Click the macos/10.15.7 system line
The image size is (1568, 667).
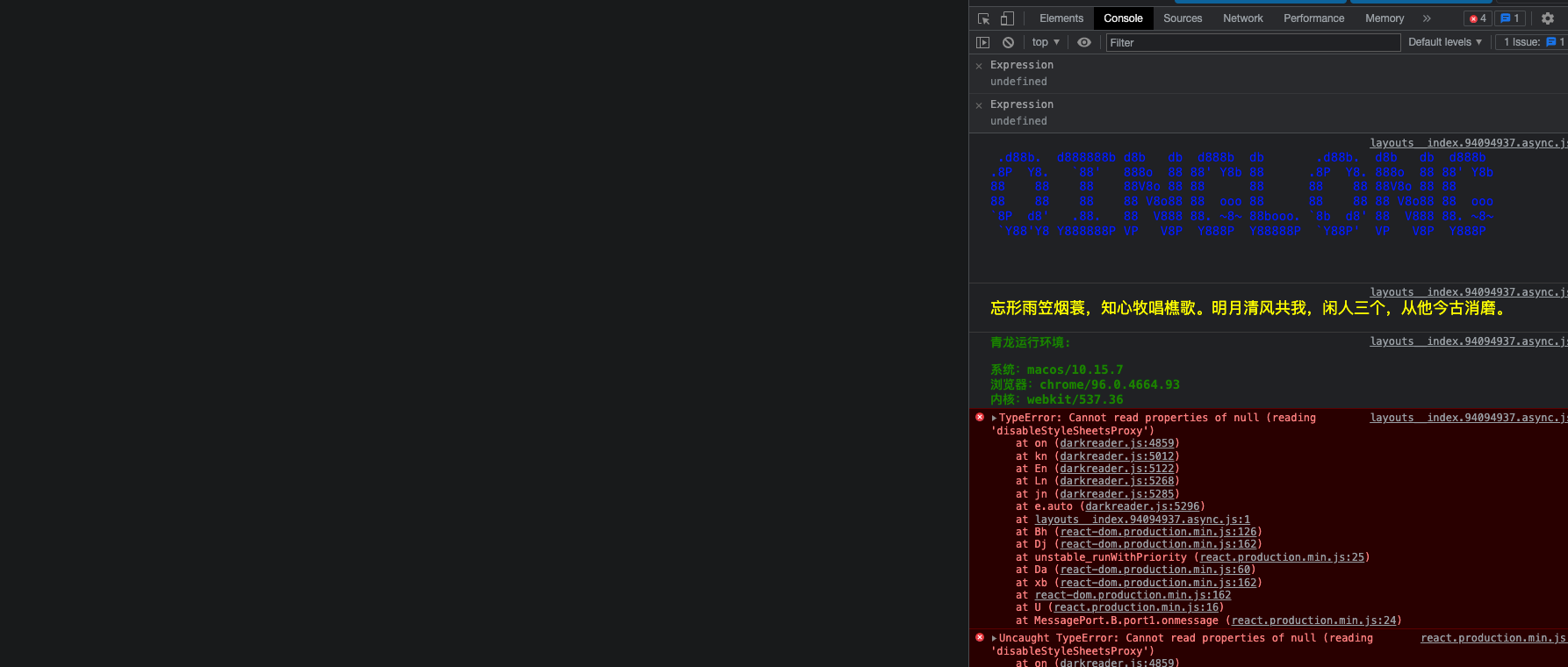pos(1057,369)
